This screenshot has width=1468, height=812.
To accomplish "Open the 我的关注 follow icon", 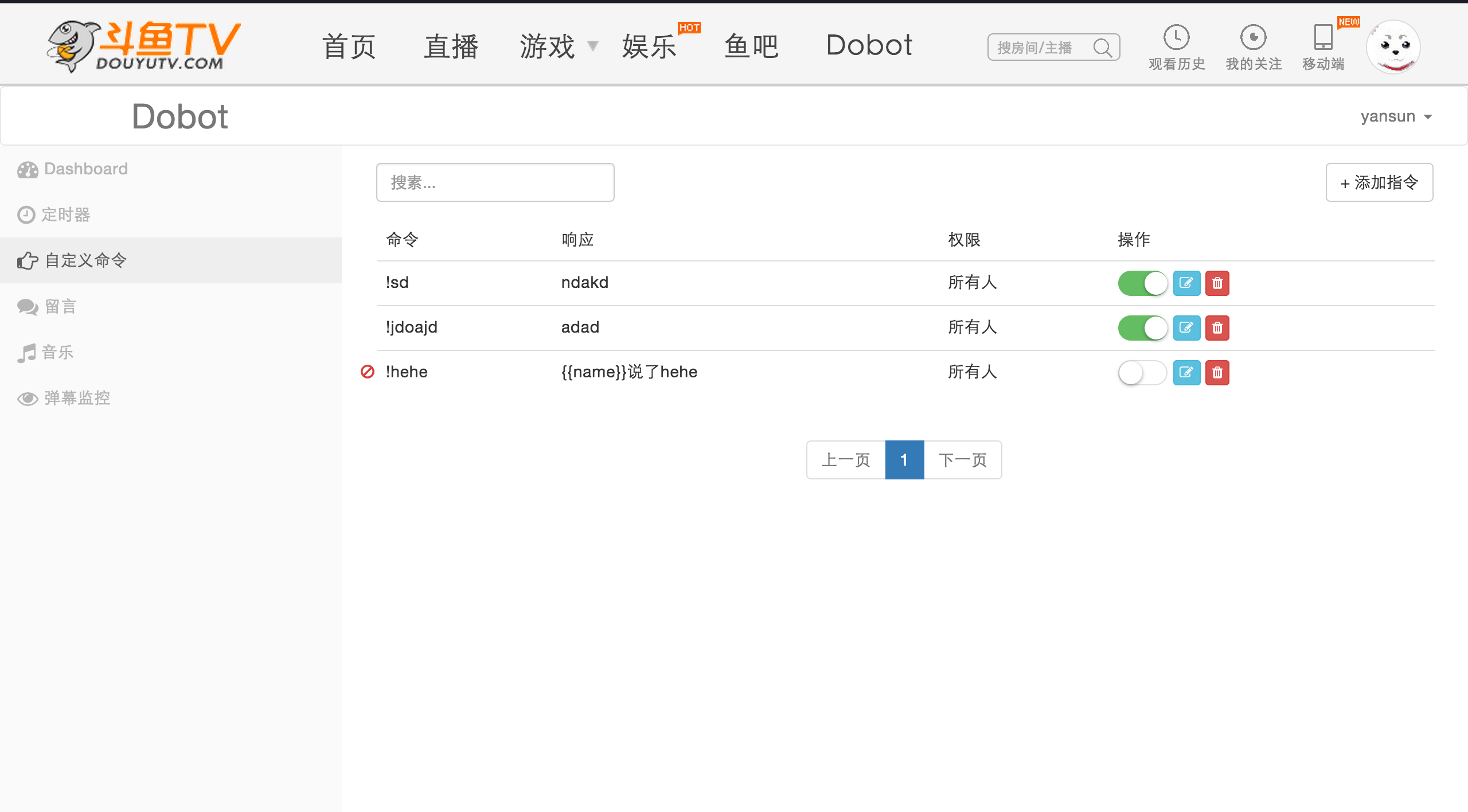I will coord(1253,38).
